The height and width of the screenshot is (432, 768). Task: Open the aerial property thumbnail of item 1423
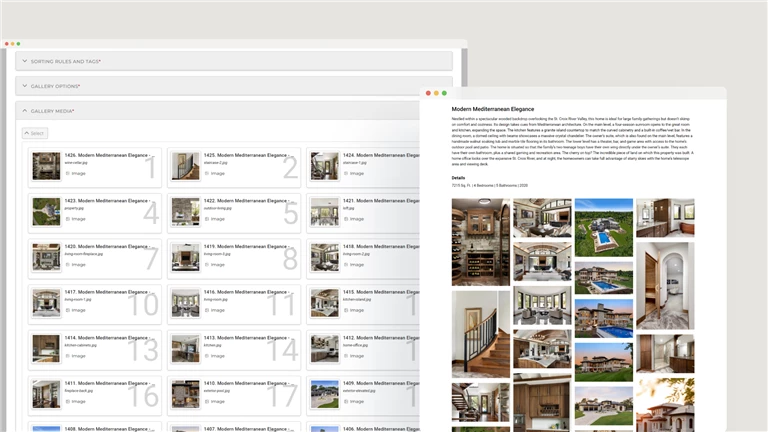coord(46,212)
